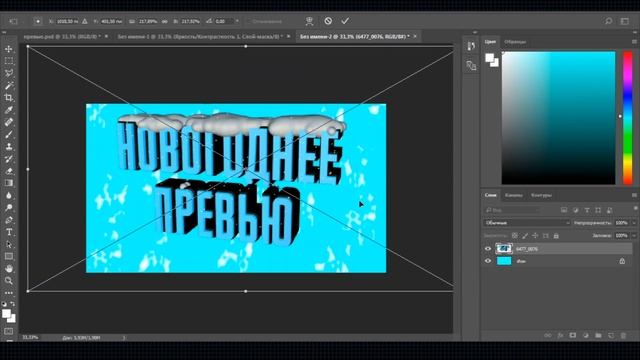
Task: Swap foreground and background colors in toolbar
Action: pyautogui.click(x=13, y=304)
